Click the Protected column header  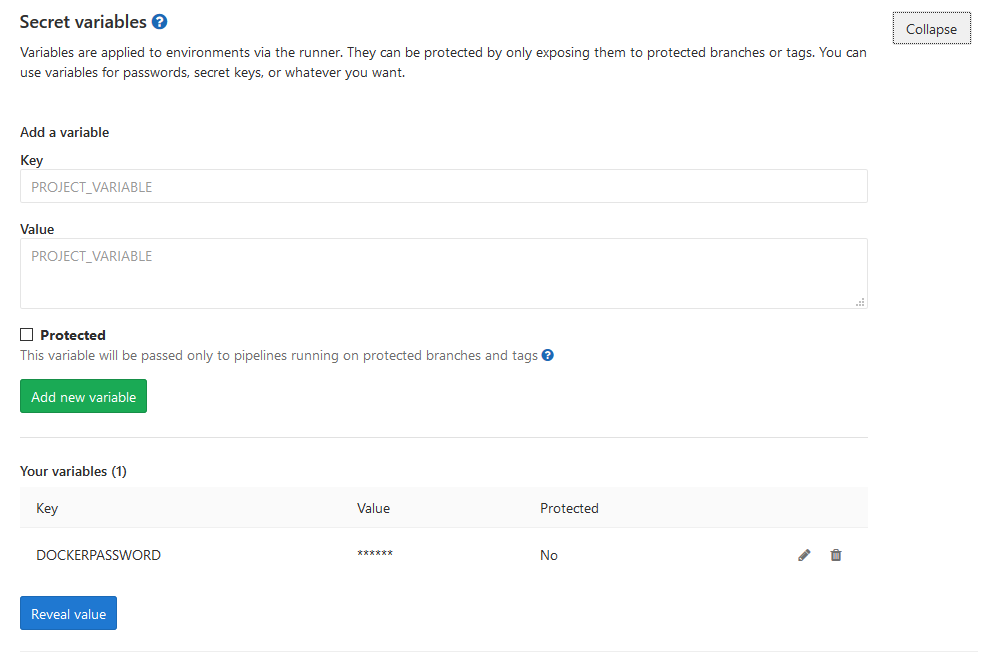[569, 508]
